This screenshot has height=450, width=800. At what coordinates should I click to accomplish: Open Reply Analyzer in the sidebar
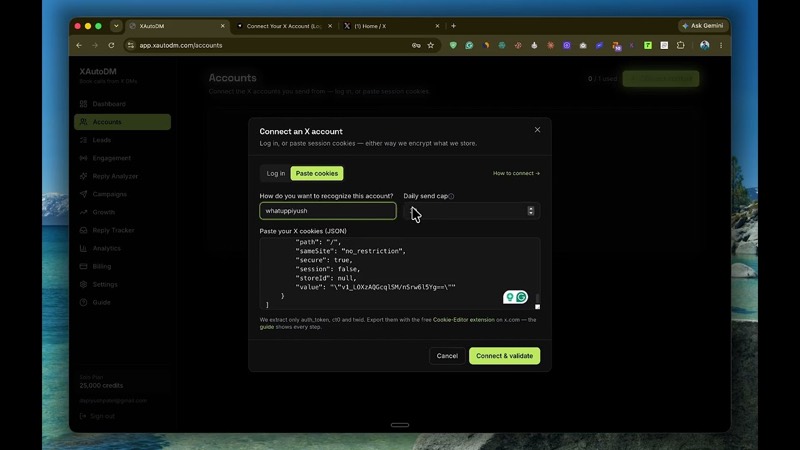point(122,176)
